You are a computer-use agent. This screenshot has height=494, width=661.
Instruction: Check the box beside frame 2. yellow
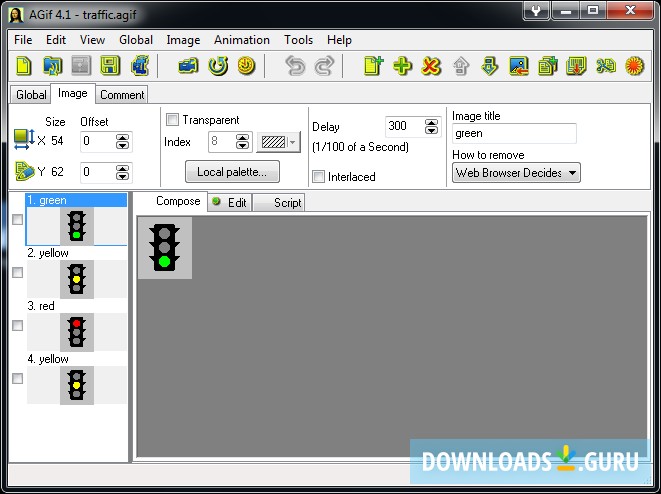click(x=17, y=273)
